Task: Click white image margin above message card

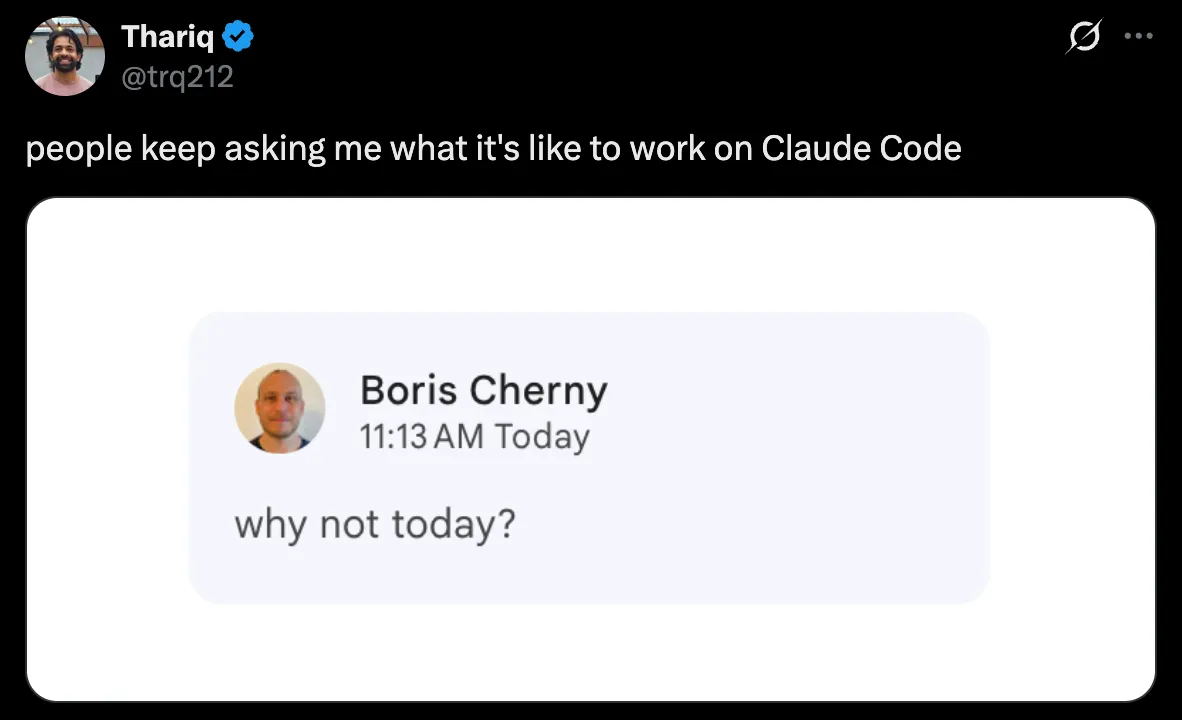Action: click(590, 255)
